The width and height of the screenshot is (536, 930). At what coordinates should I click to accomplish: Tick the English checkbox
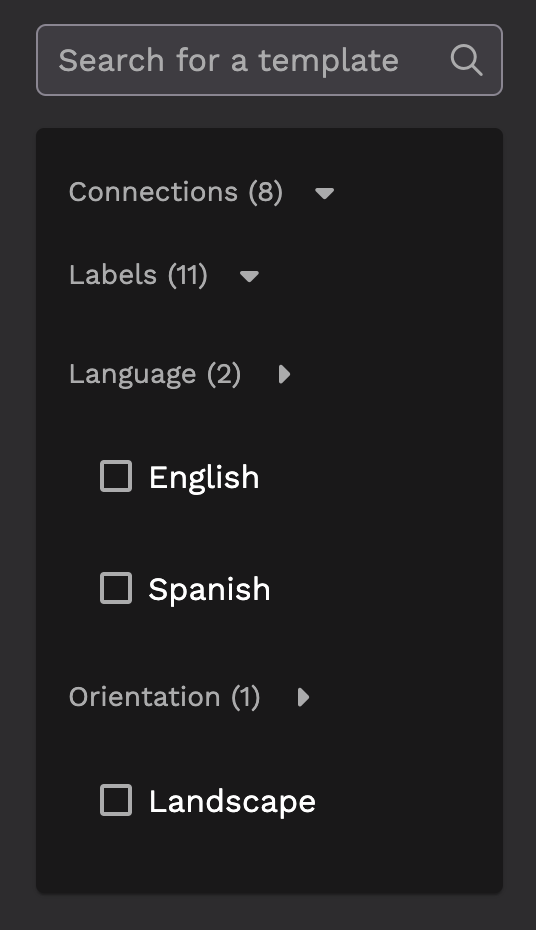(x=116, y=476)
